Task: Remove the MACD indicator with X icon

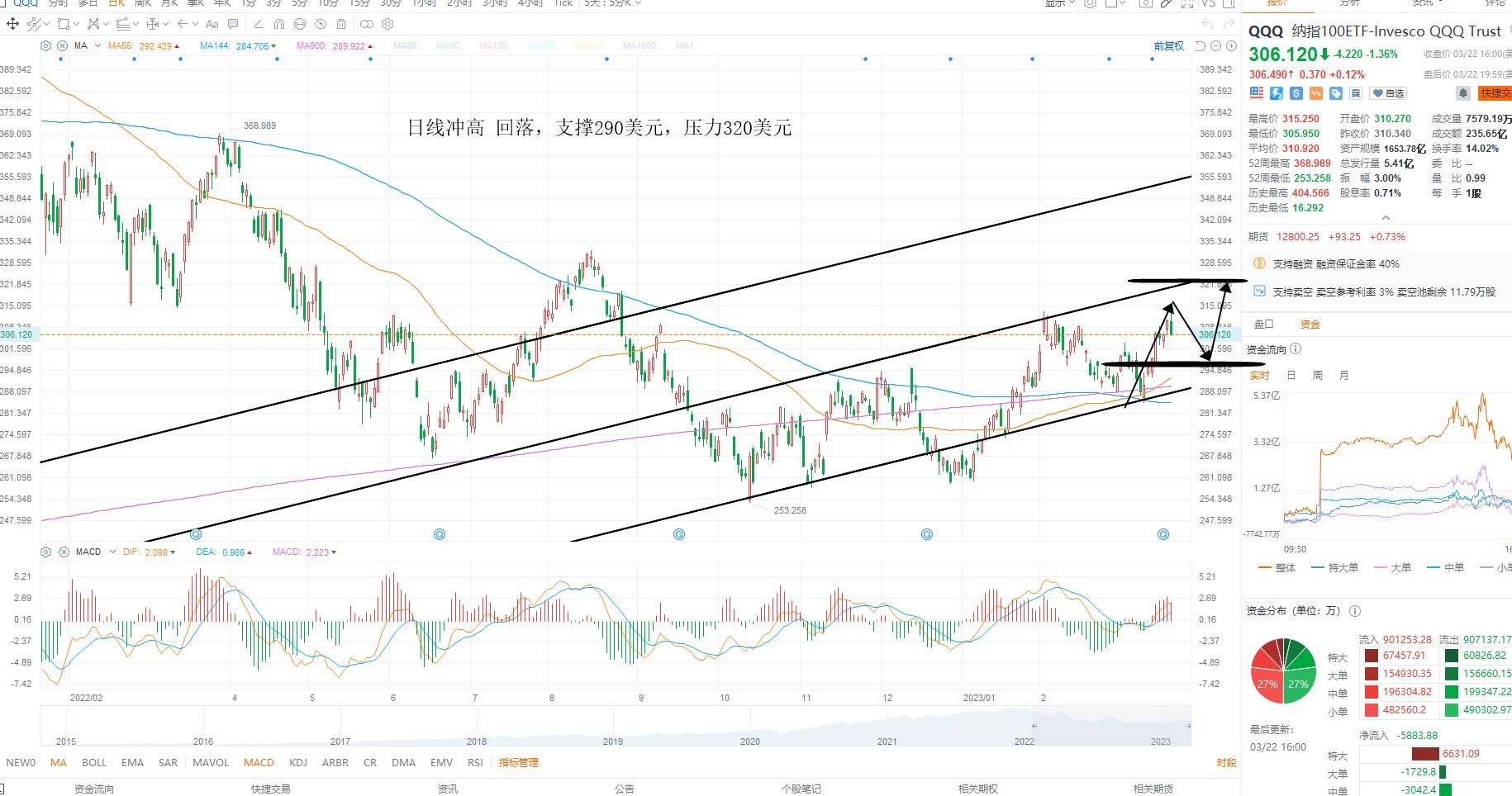Action: tap(64, 552)
